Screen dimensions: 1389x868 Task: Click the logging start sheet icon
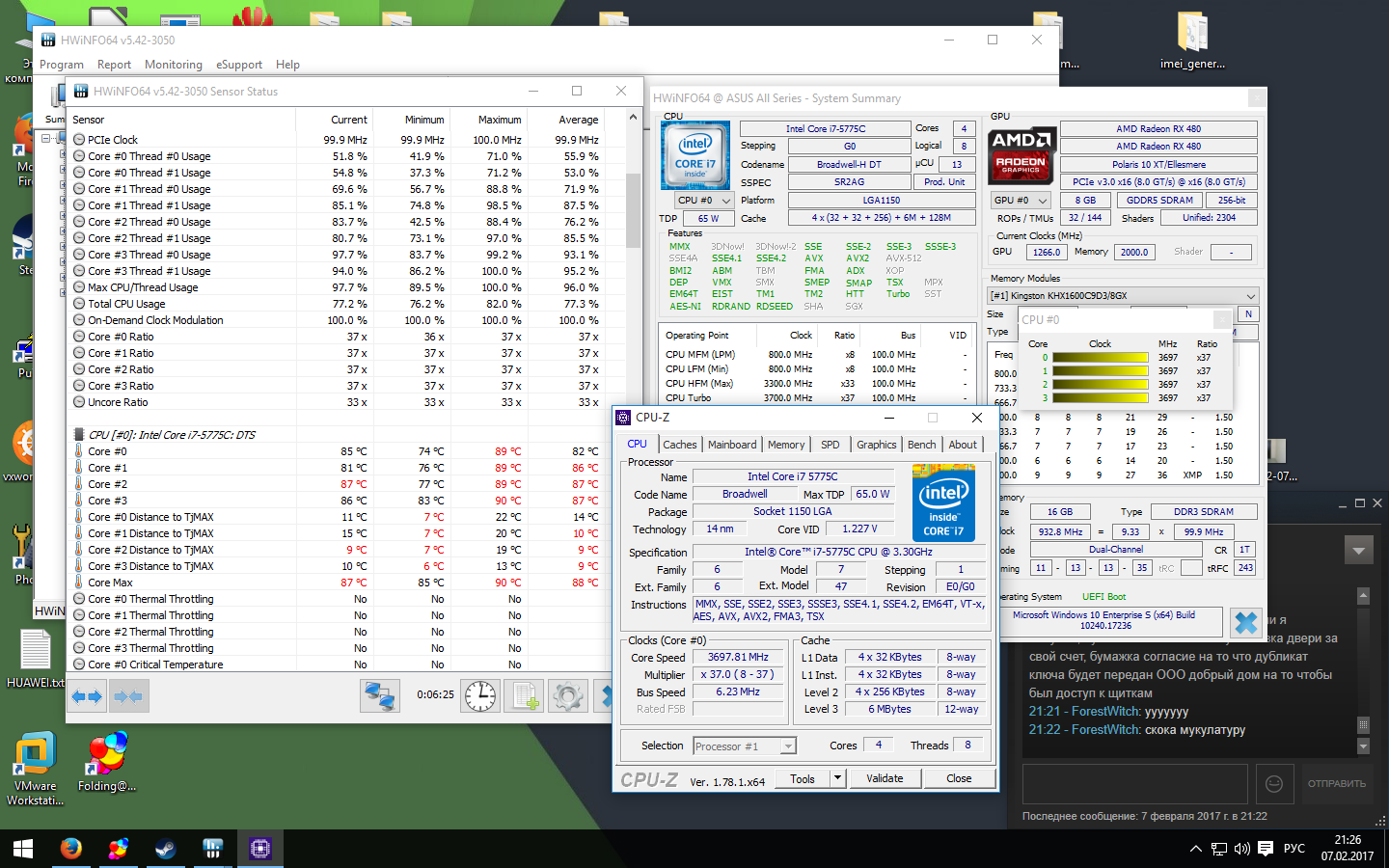click(x=525, y=695)
